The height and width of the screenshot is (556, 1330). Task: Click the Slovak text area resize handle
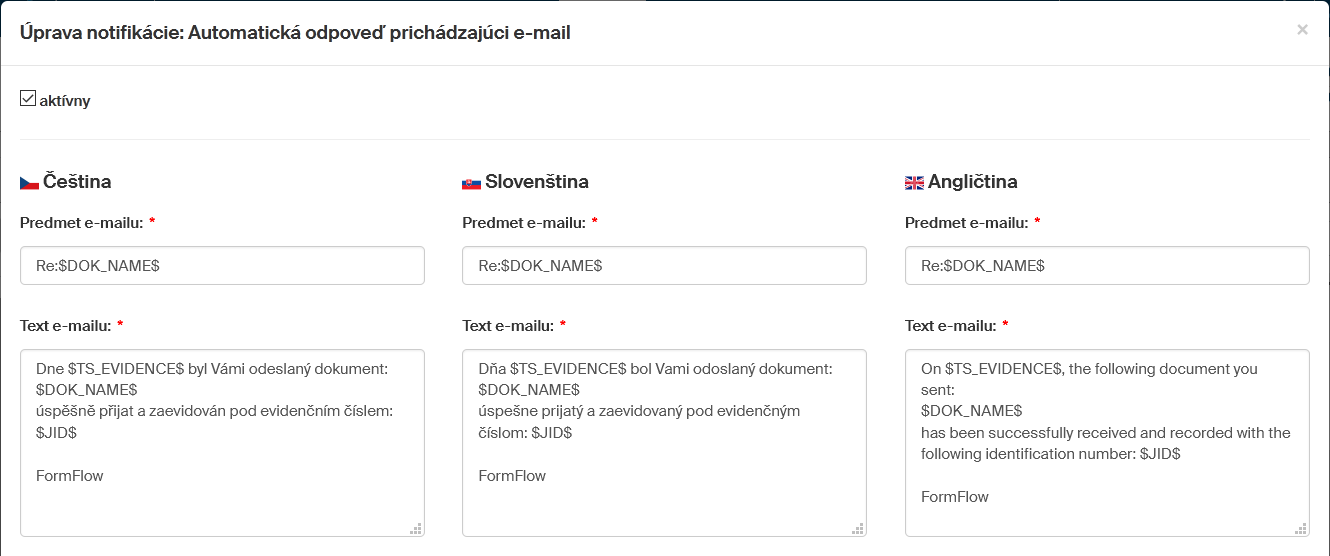pyautogui.click(x=858, y=529)
